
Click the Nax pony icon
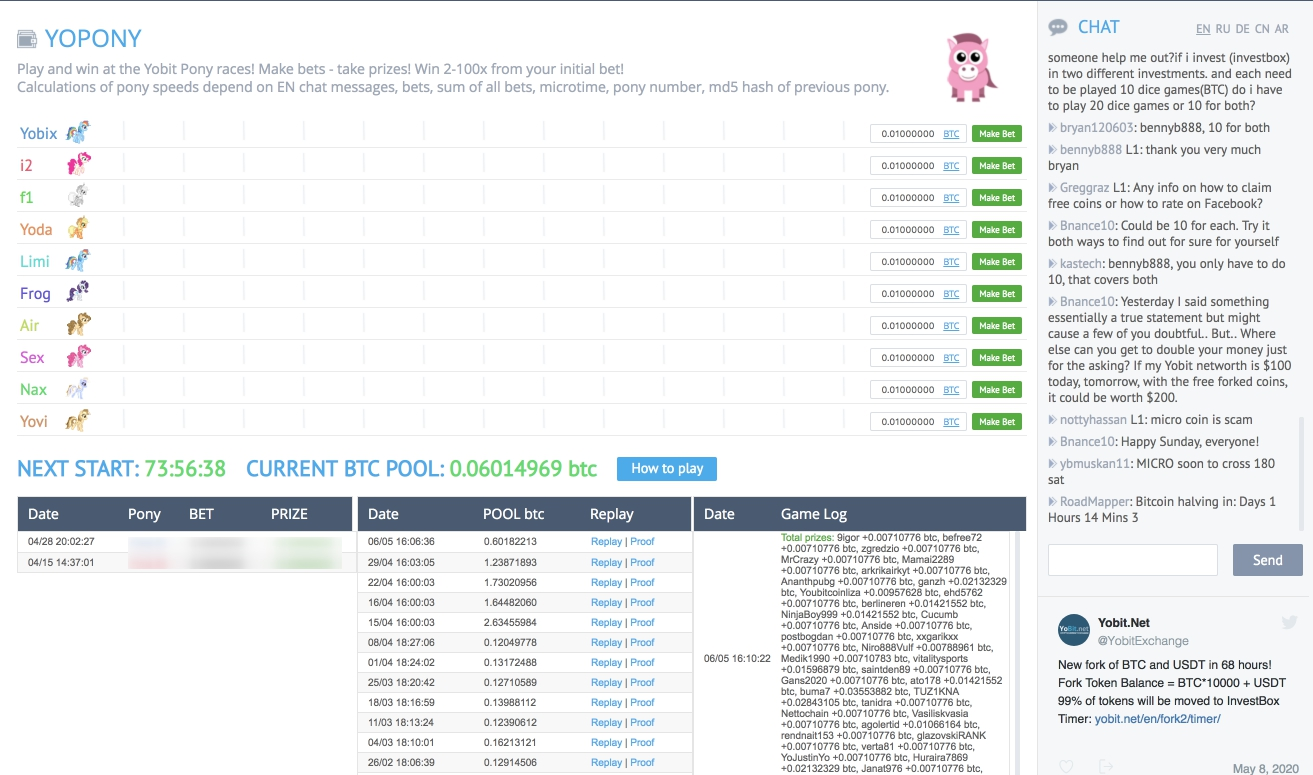pyautogui.click(x=77, y=388)
